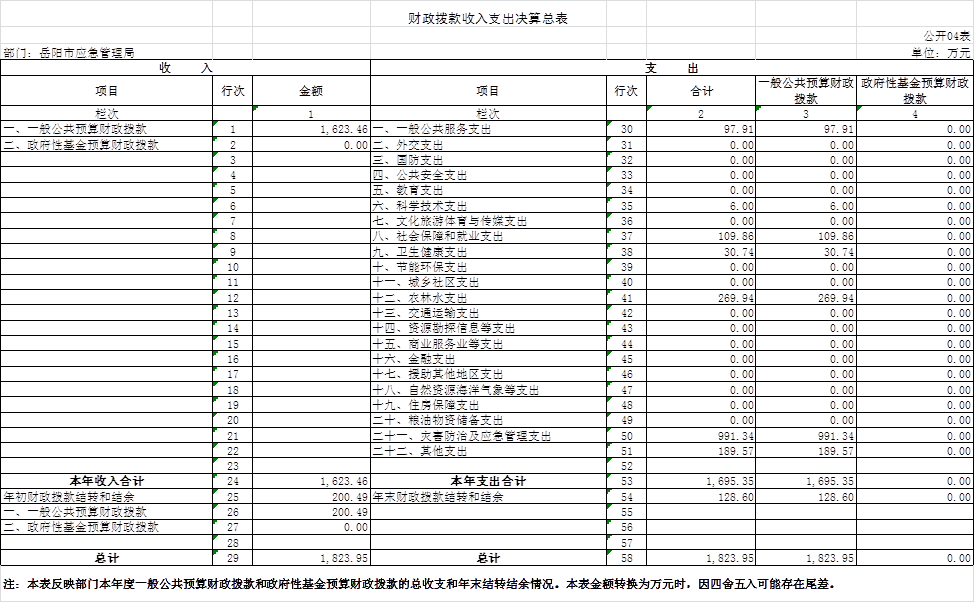Select the department cell 部门：岳阳市应急管理局

click(70, 52)
